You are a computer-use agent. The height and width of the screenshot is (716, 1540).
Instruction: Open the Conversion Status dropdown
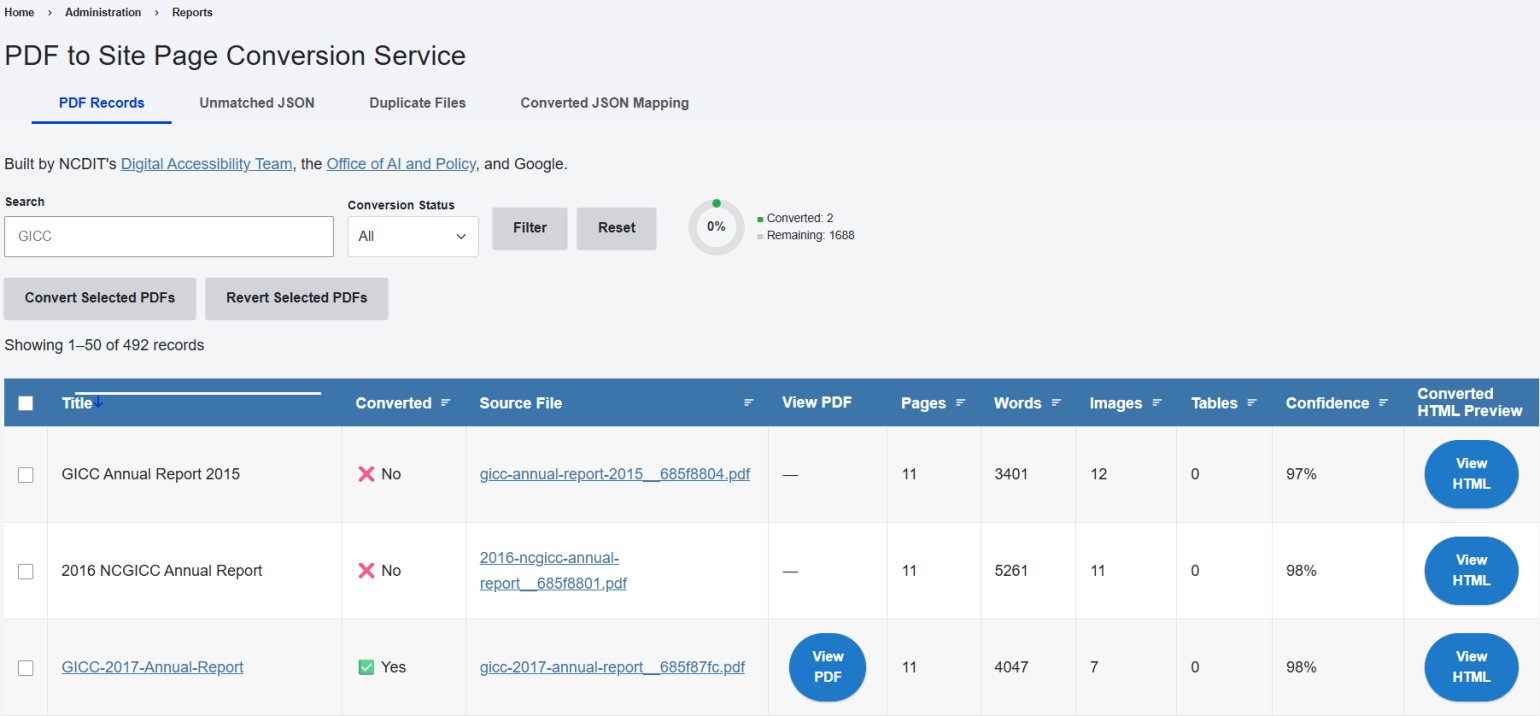click(413, 236)
